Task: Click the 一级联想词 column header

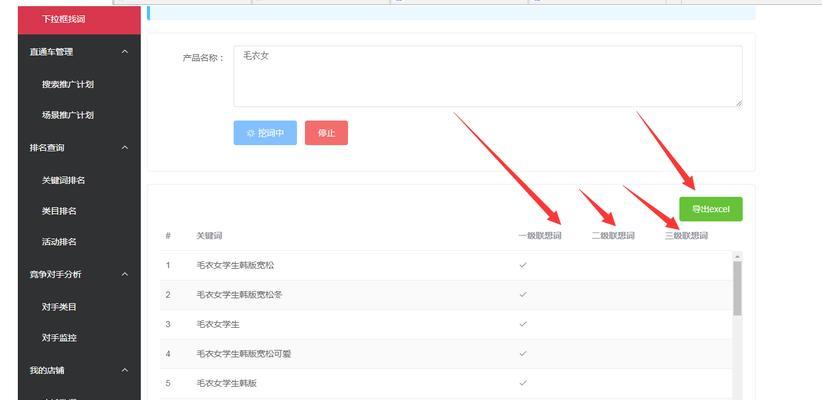Action: 540,236
